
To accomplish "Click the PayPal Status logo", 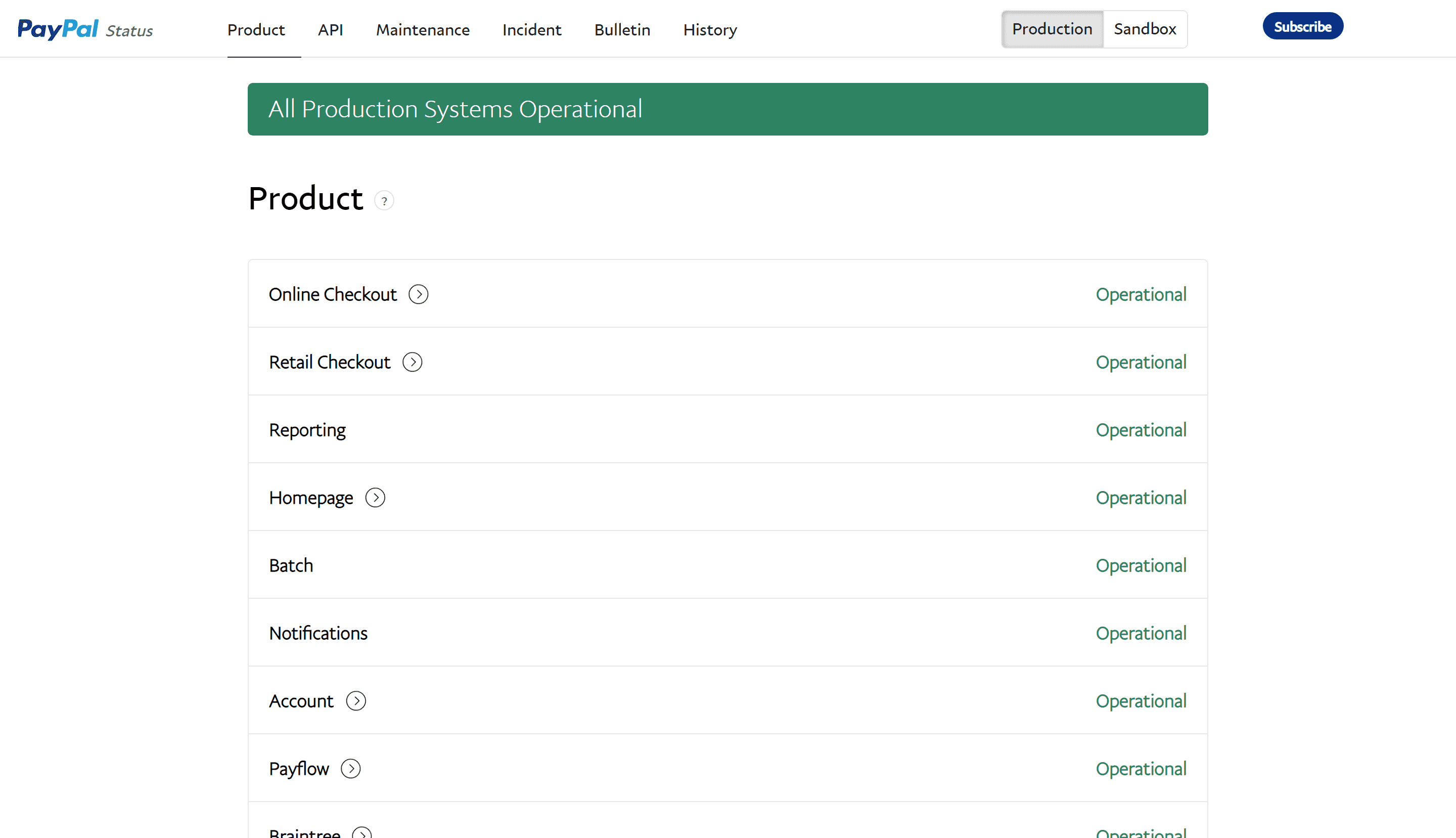I will pyautogui.click(x=84, y=29).
